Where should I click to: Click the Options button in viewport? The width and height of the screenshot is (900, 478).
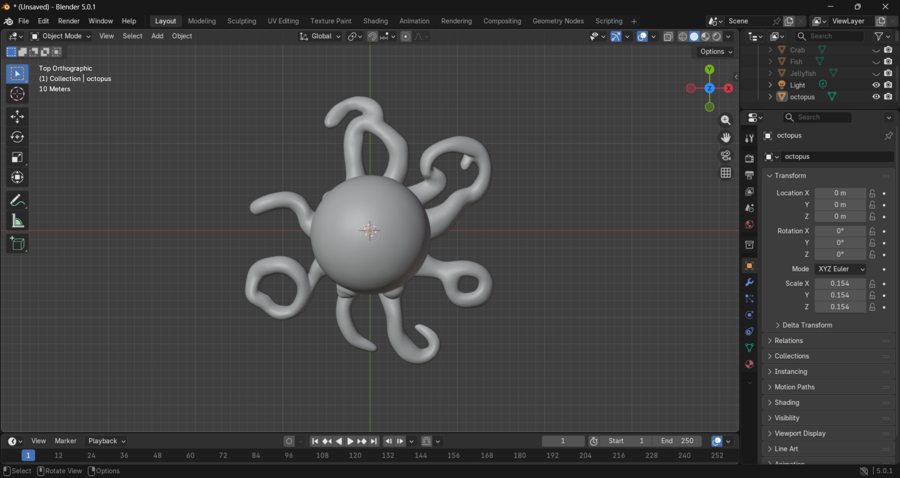coord(716,52)
